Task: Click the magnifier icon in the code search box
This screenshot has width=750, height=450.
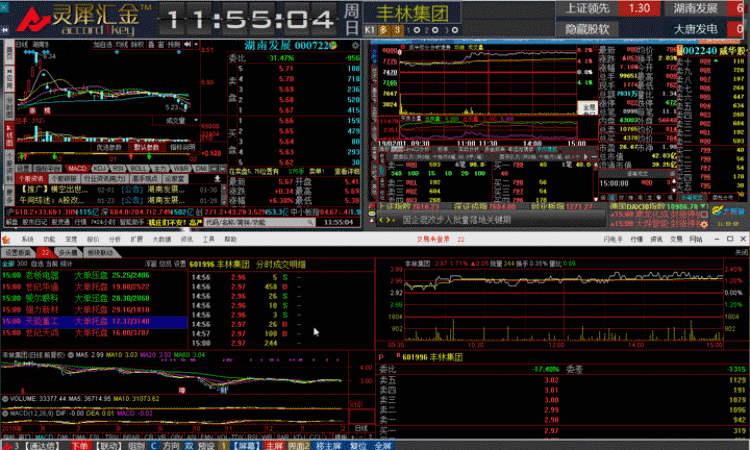Action: click(x=310, y=222)
